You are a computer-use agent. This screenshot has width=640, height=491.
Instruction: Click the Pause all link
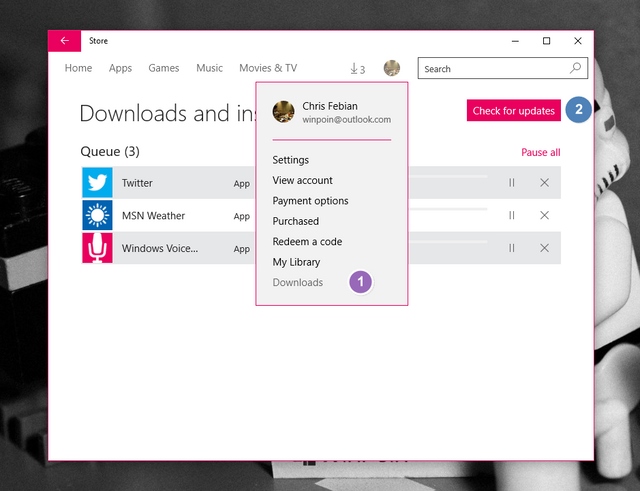click(540, 152)
